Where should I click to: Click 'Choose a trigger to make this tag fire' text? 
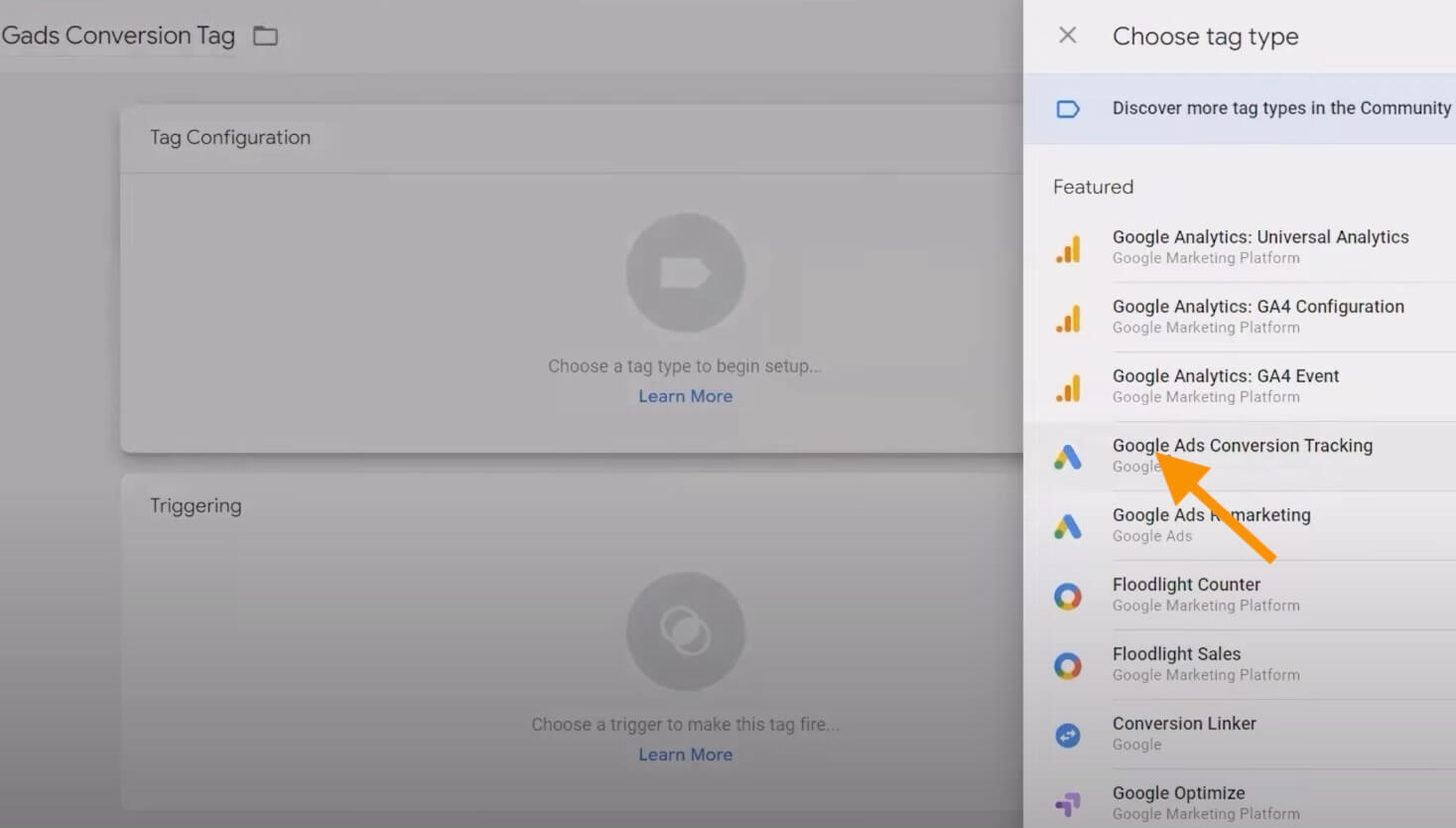685,725
